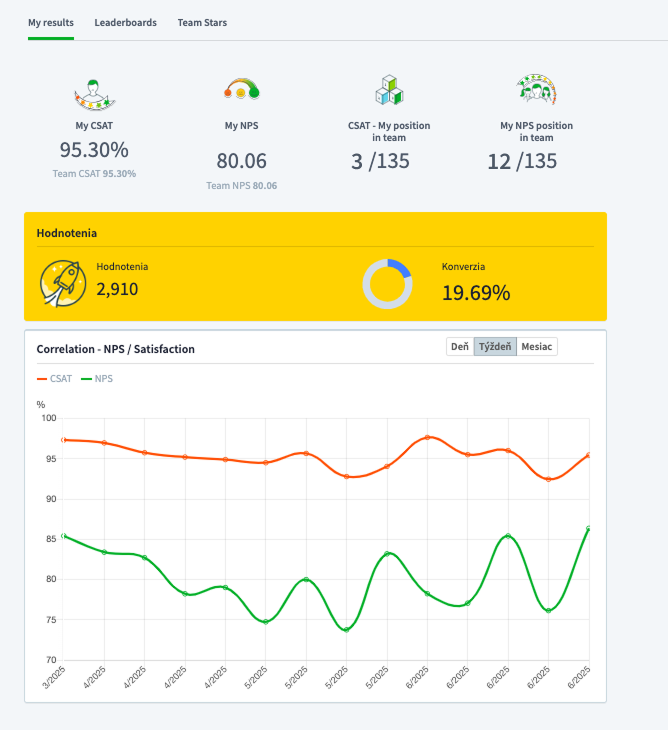The image size is (668, 730).
Task: Click the lowest NPS point on chart
Action: [x=346, y=629]
